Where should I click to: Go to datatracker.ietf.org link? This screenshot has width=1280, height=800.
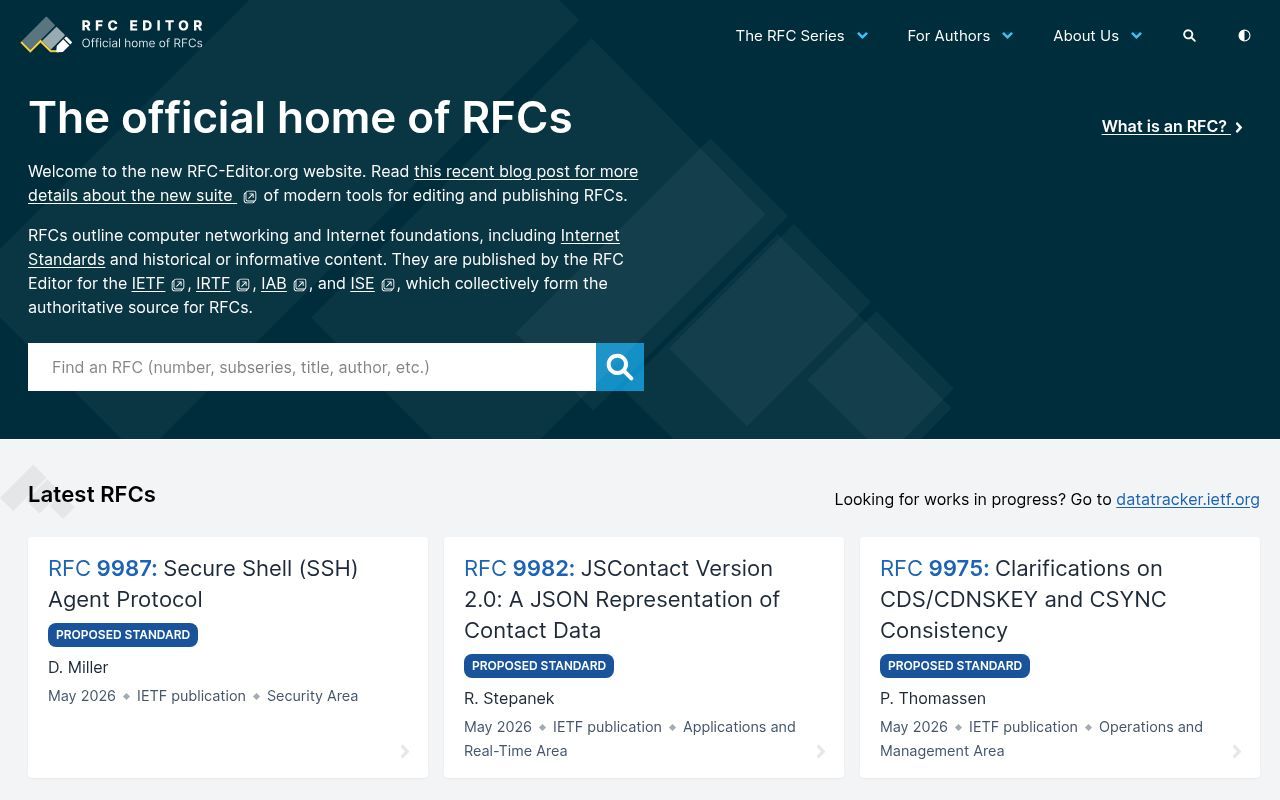click(x=1188, y=499)
